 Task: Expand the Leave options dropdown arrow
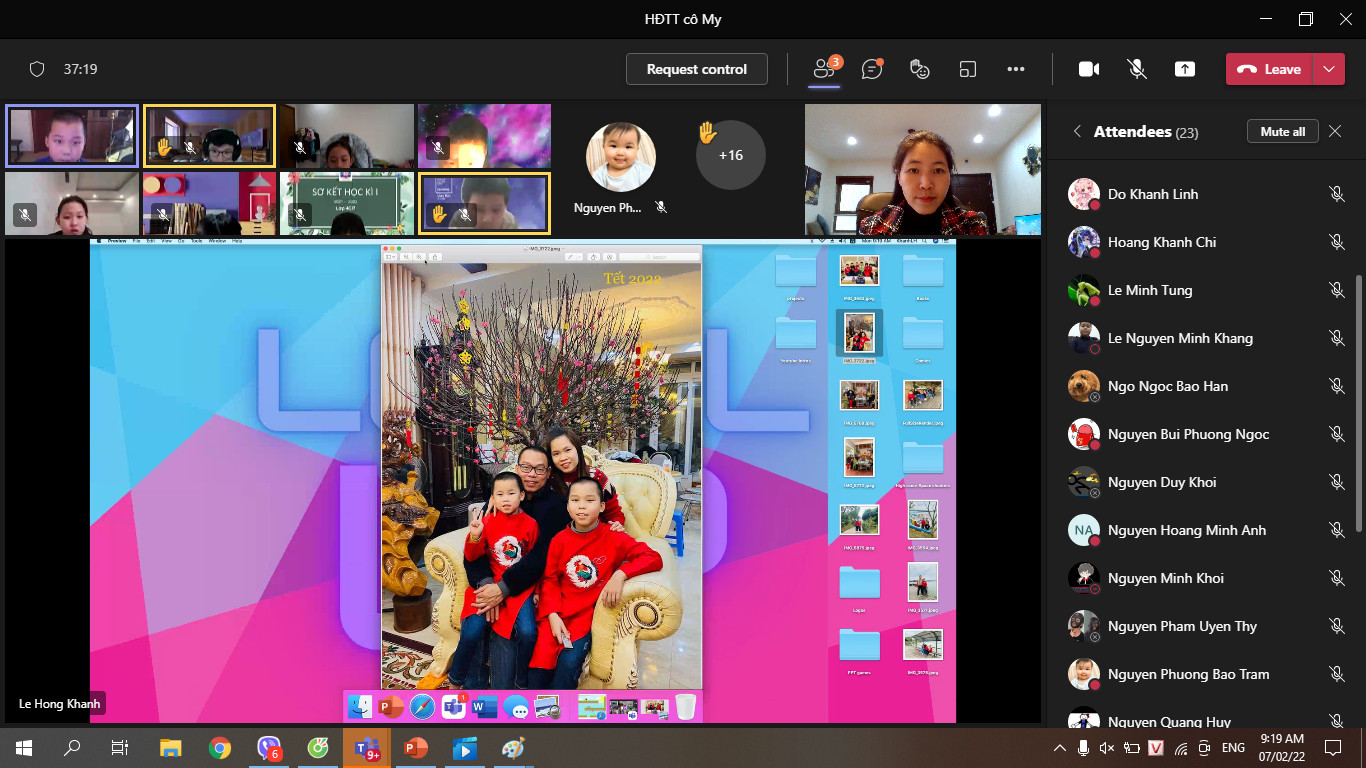pyautogui.click(x=1328, y=69)
